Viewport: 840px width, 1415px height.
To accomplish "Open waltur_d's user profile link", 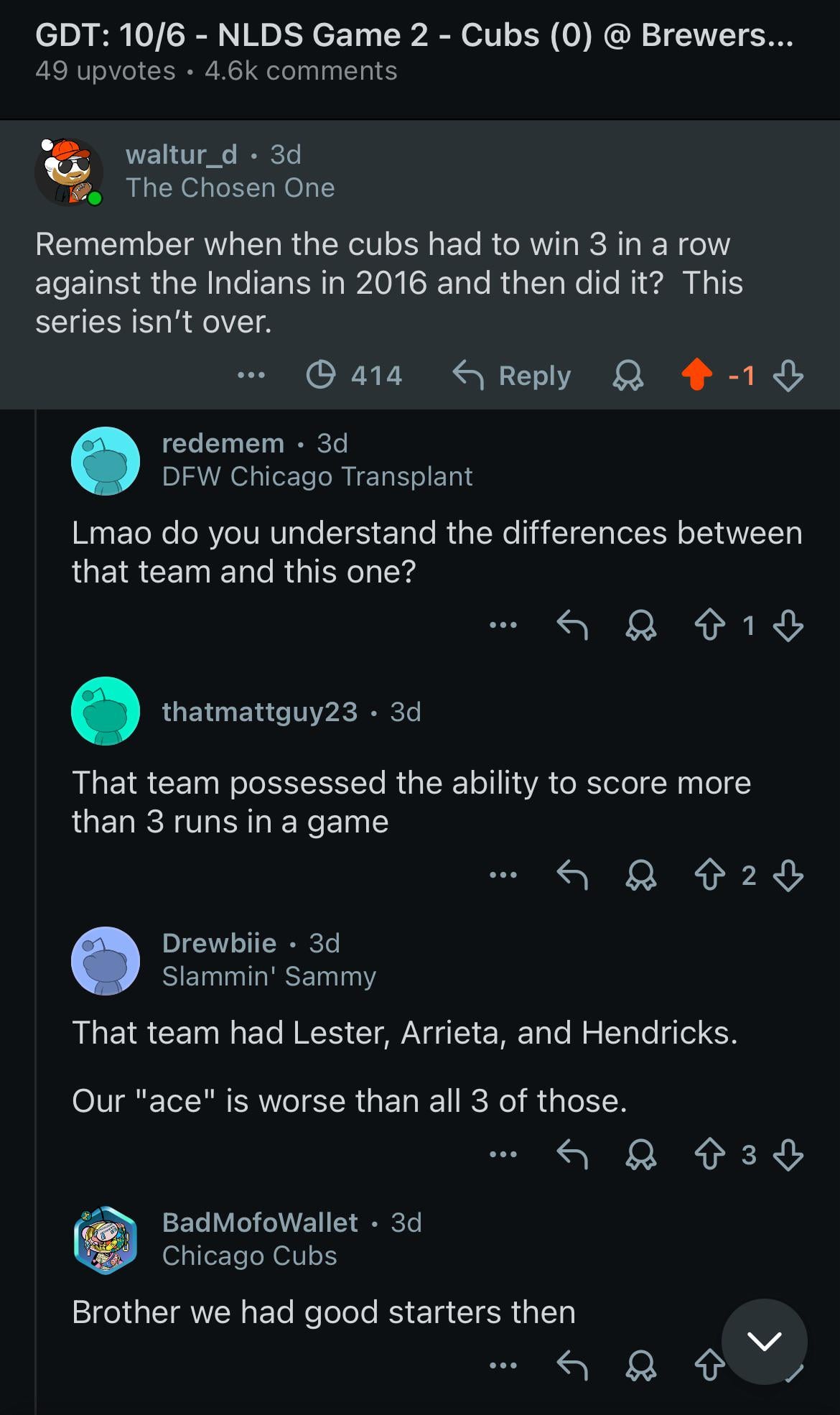I will coord(181,154).
